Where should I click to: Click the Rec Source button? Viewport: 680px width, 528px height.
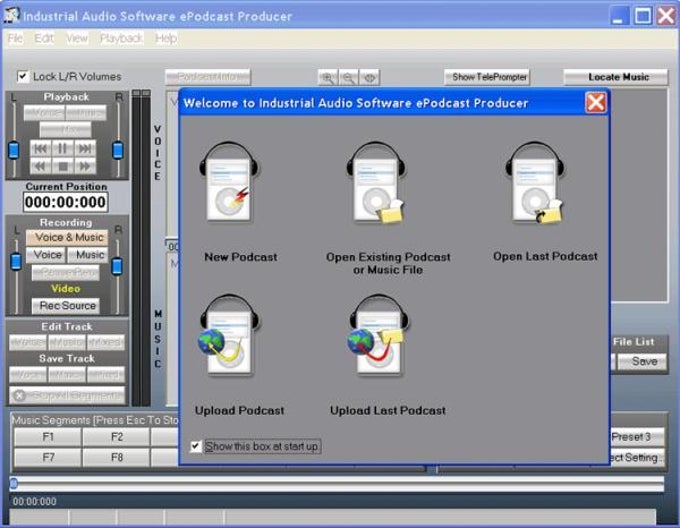[x=66, y=306]
